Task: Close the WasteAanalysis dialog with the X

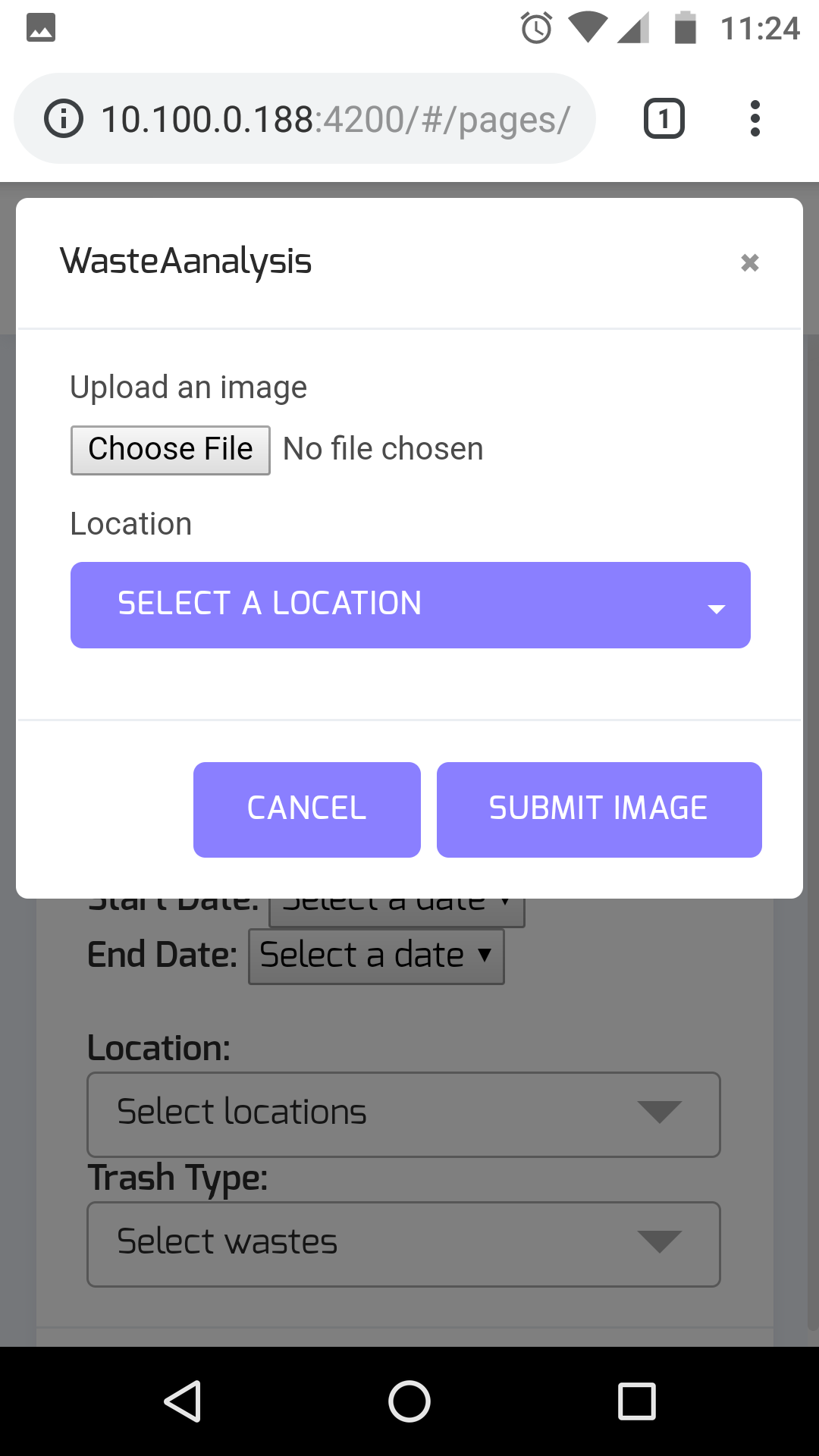Action: [750, 262]
